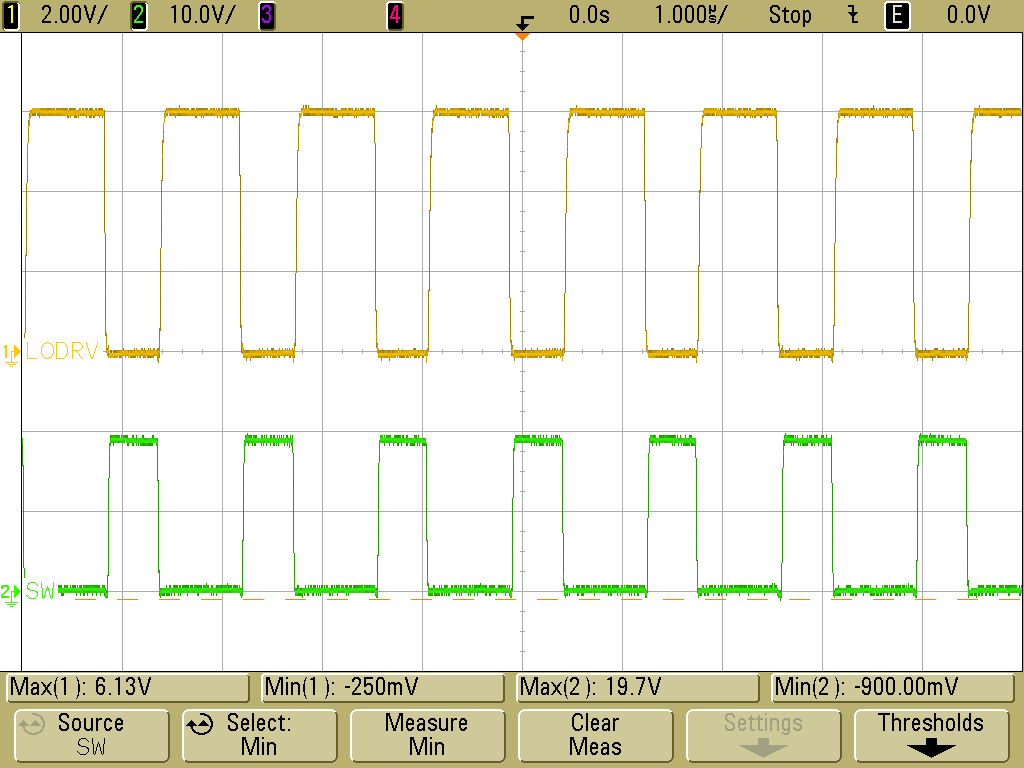The height and width of the screenshot is (768, 1024).
Task: Click the SW waveform label
Action: (x=40, y=592)
